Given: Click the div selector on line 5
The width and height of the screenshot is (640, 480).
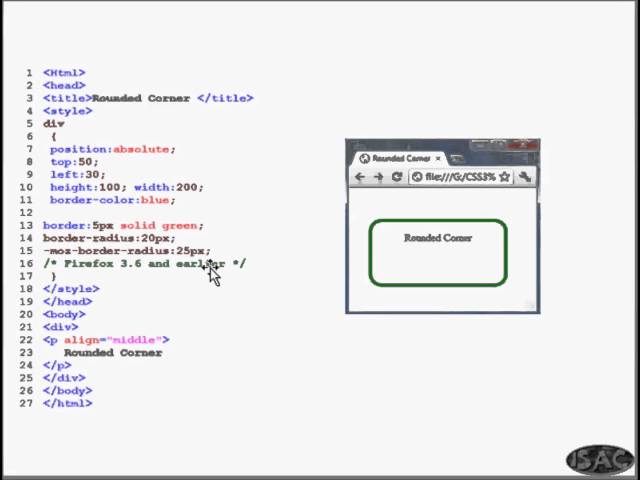Looking at the screenshot, I should click(53, 124).
